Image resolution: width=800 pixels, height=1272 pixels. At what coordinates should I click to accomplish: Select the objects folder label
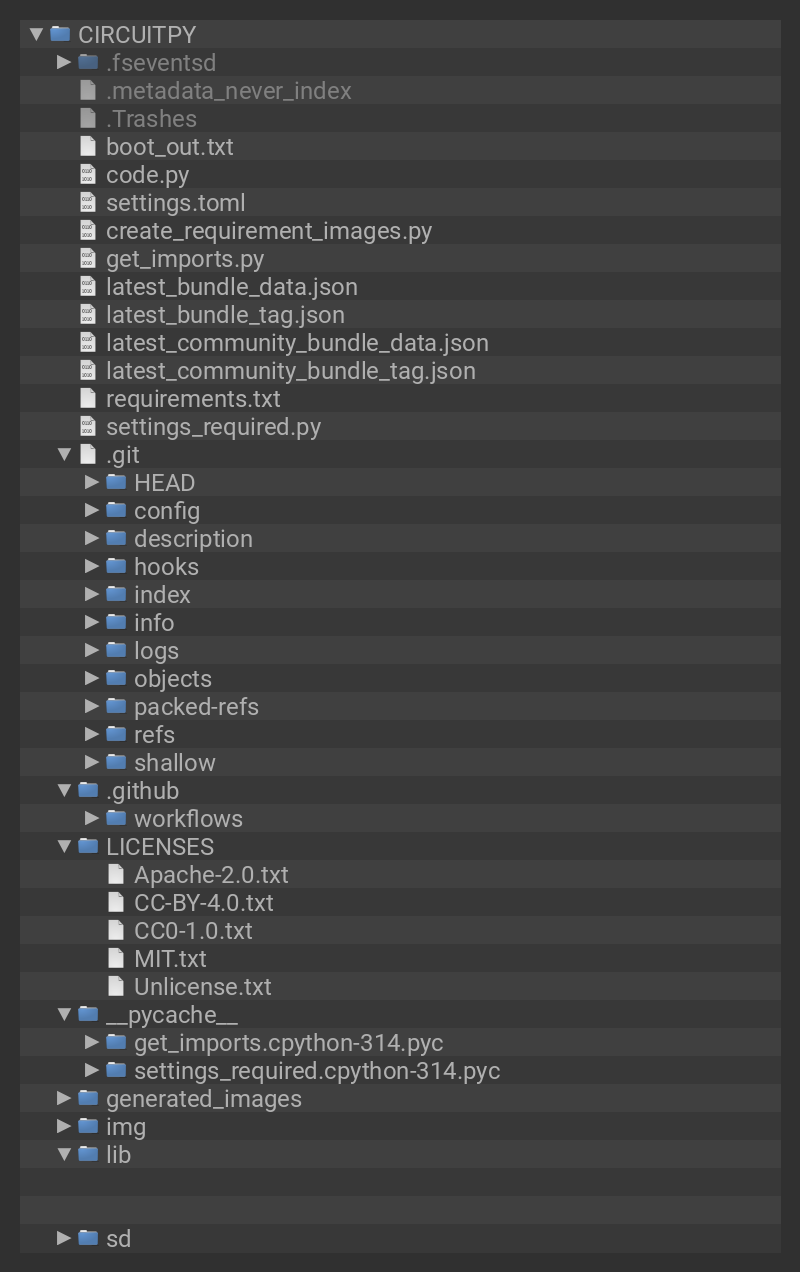tap(173, 679)
